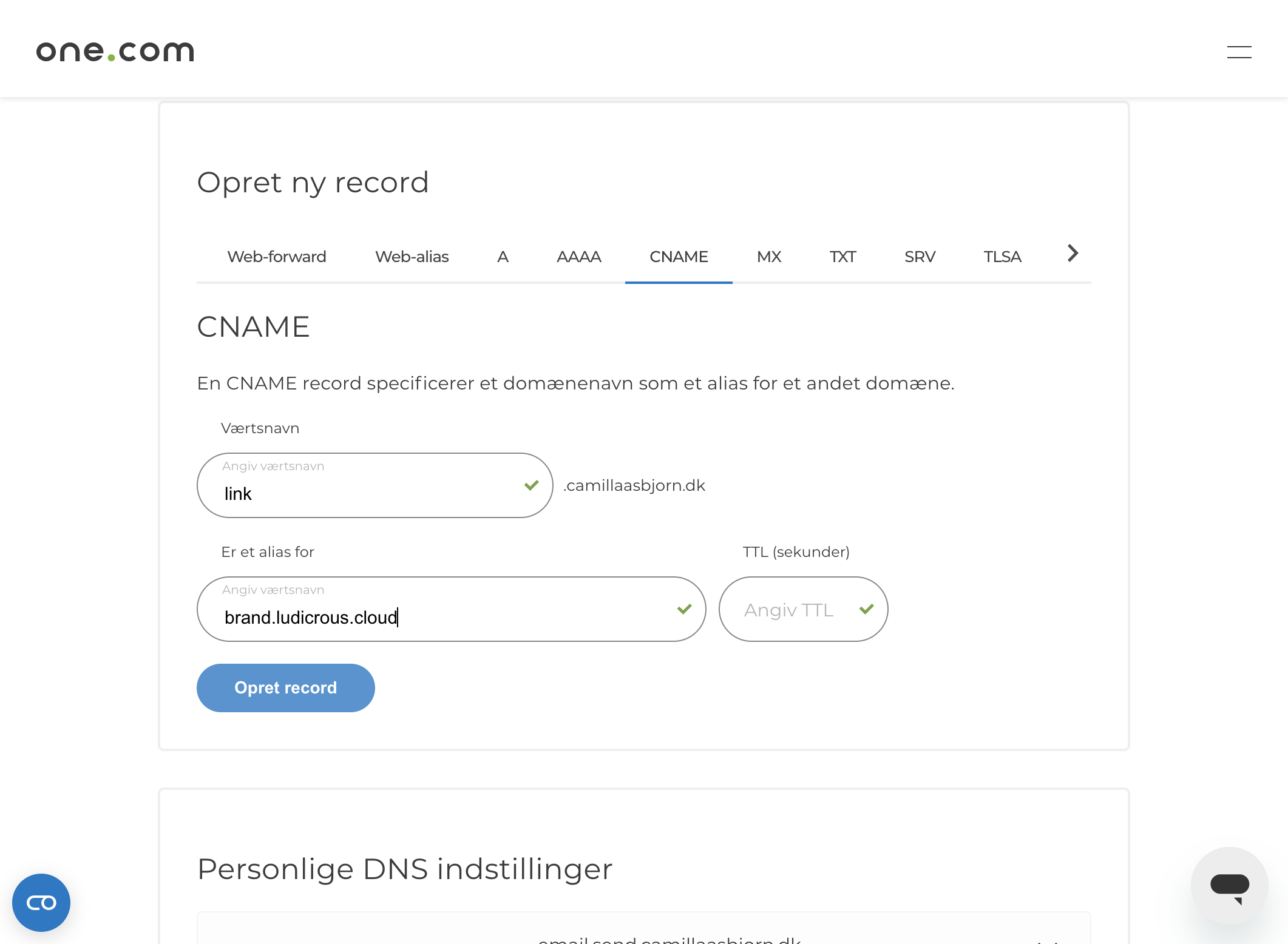Switch to the Web-alias tab

412,257
